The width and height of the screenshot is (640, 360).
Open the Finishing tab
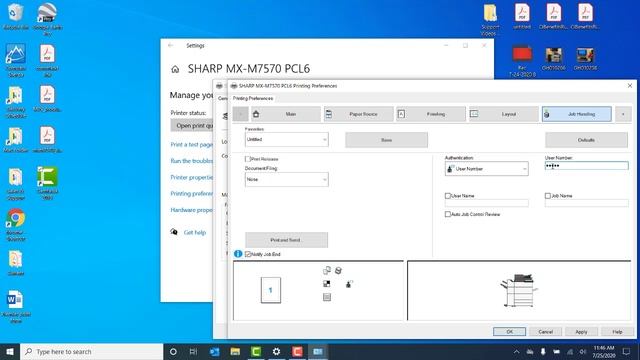[431, 114]
